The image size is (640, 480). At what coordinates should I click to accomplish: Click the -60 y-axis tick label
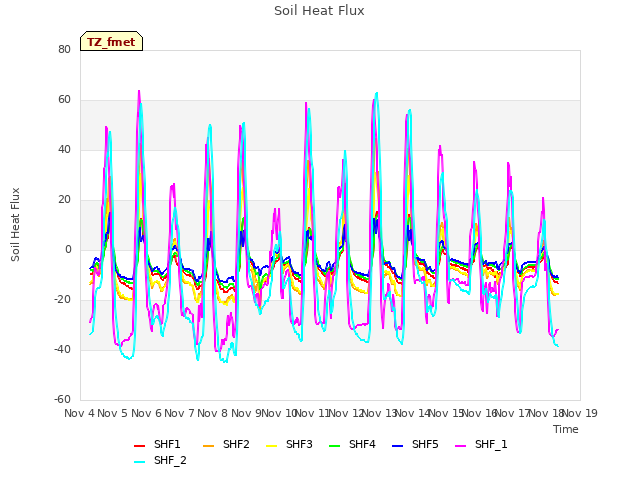[x=62, y=400]
